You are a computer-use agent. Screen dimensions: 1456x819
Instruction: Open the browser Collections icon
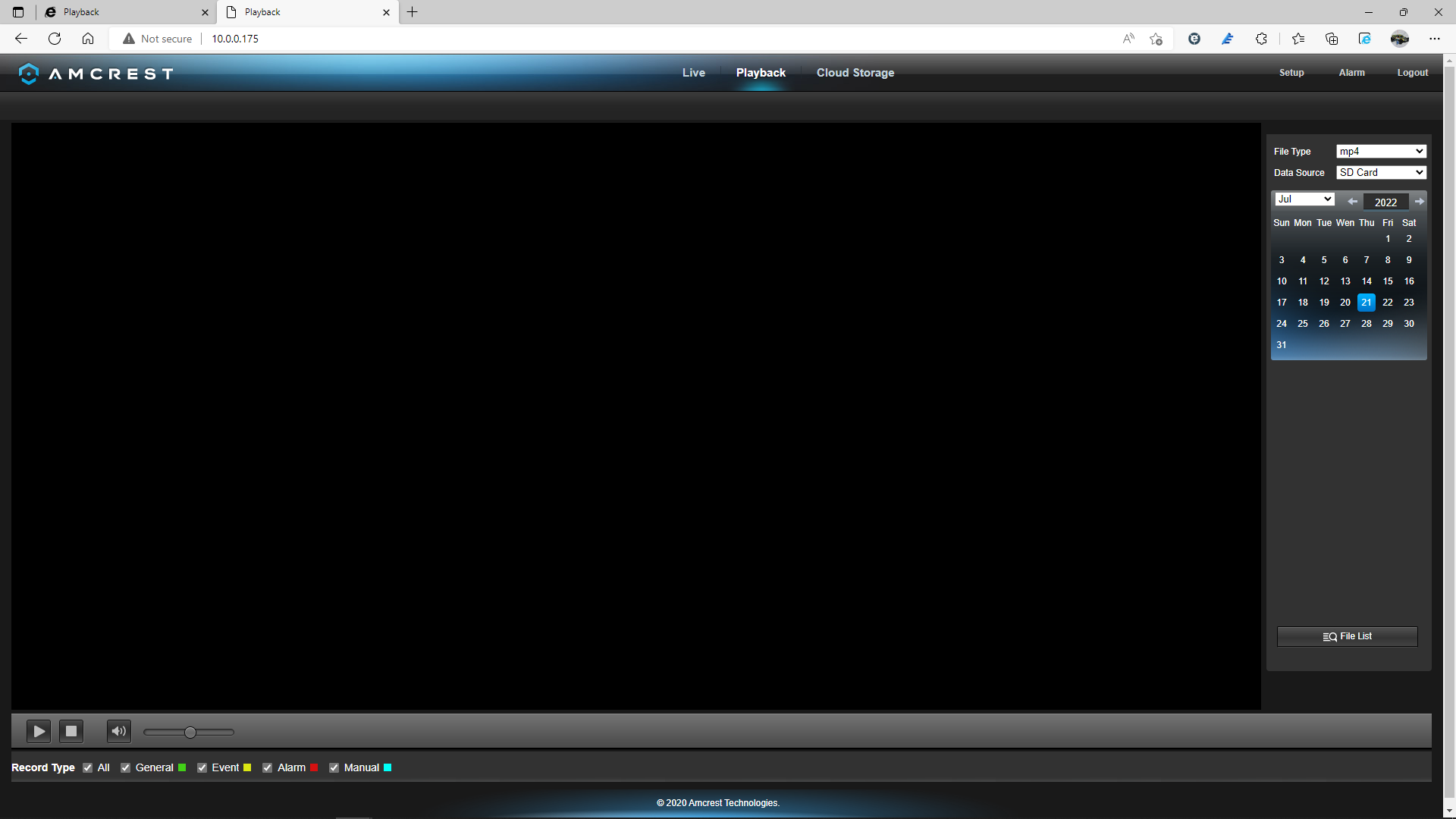[1332, 39]
